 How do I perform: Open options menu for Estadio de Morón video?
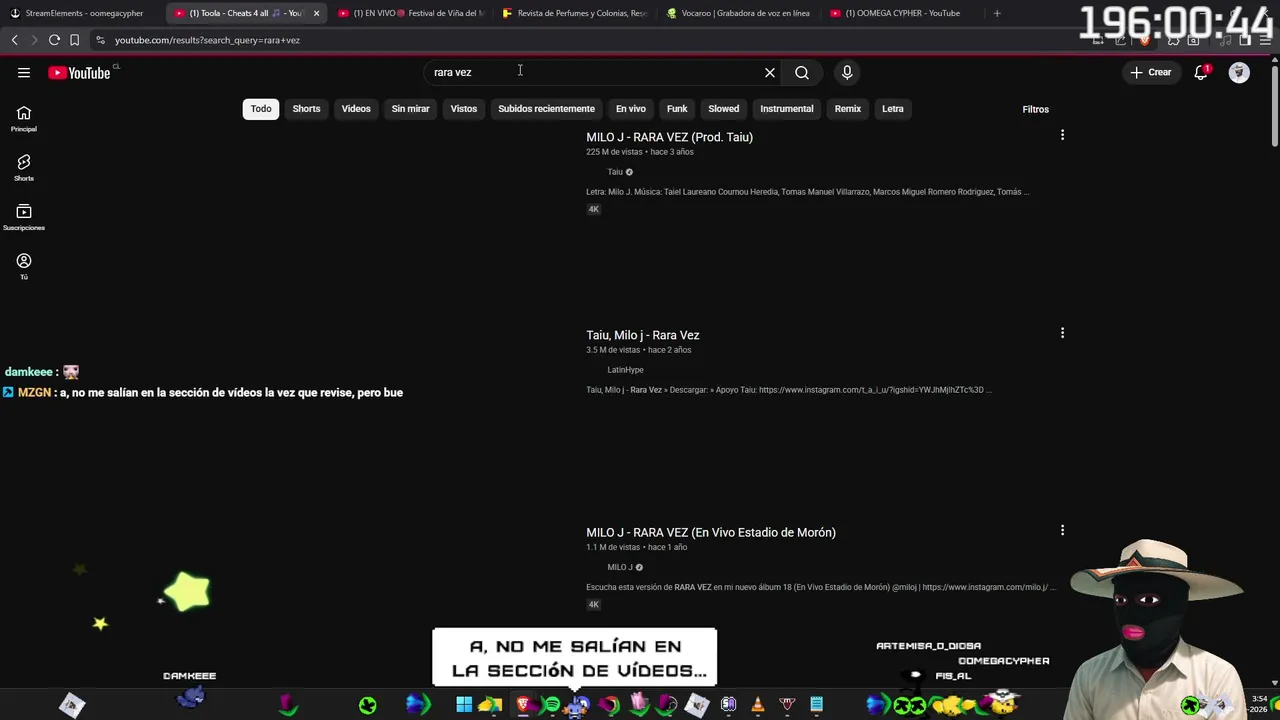tap(1062, 530)
